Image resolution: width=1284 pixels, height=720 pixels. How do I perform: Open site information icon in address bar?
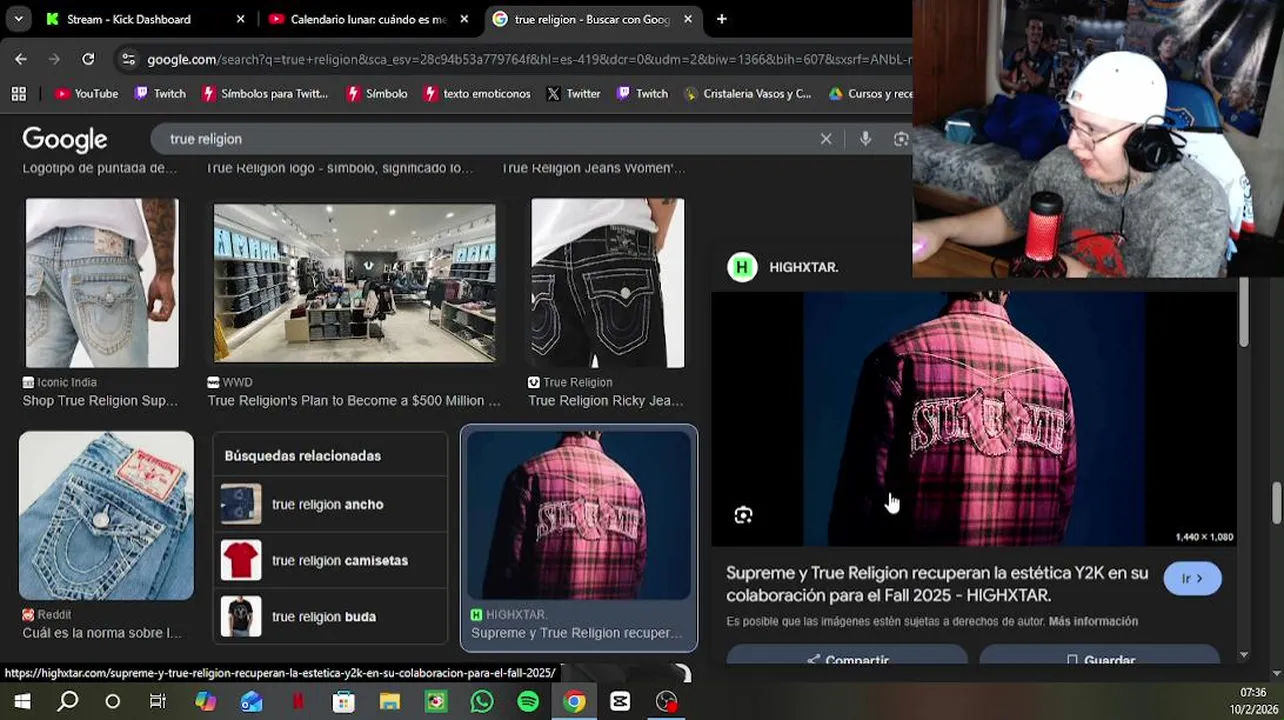click(x=128, y=59)
